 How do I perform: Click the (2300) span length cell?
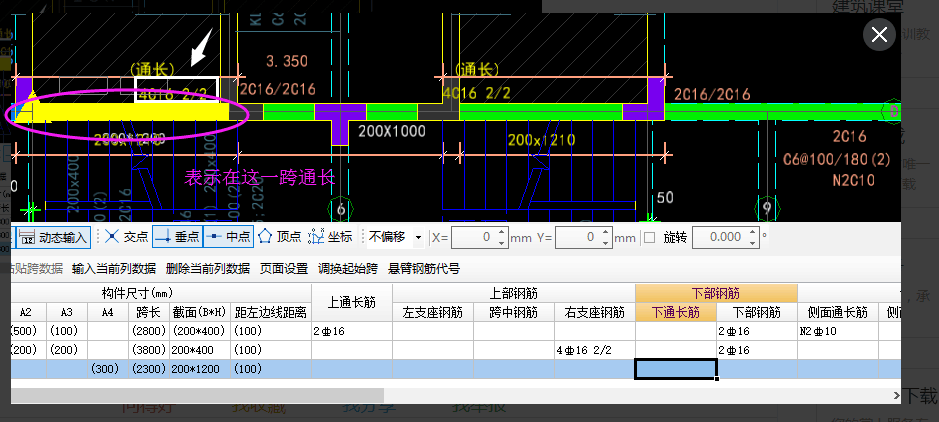[149, 369]
